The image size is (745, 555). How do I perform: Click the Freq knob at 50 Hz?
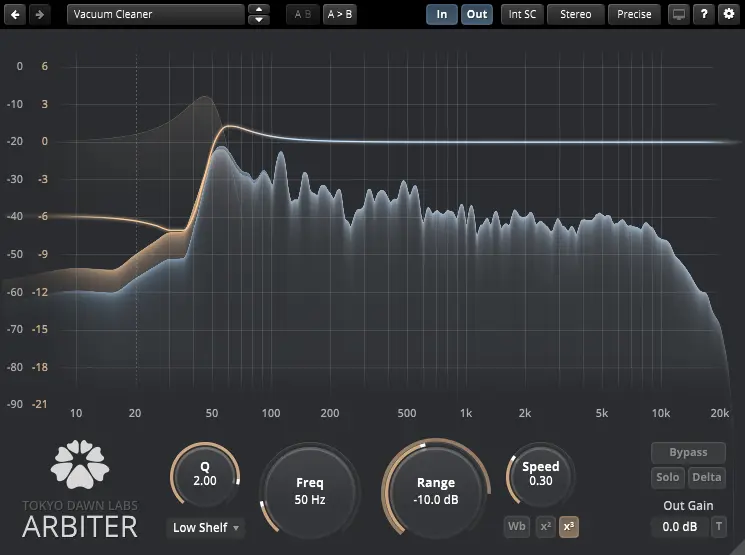[x=310, y=491]
